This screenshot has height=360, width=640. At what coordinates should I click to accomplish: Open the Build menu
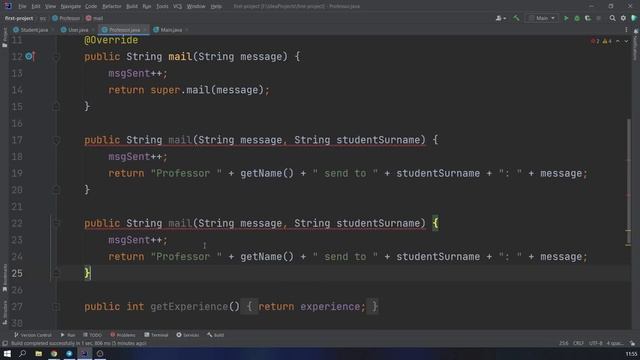(x=132, y=6)
